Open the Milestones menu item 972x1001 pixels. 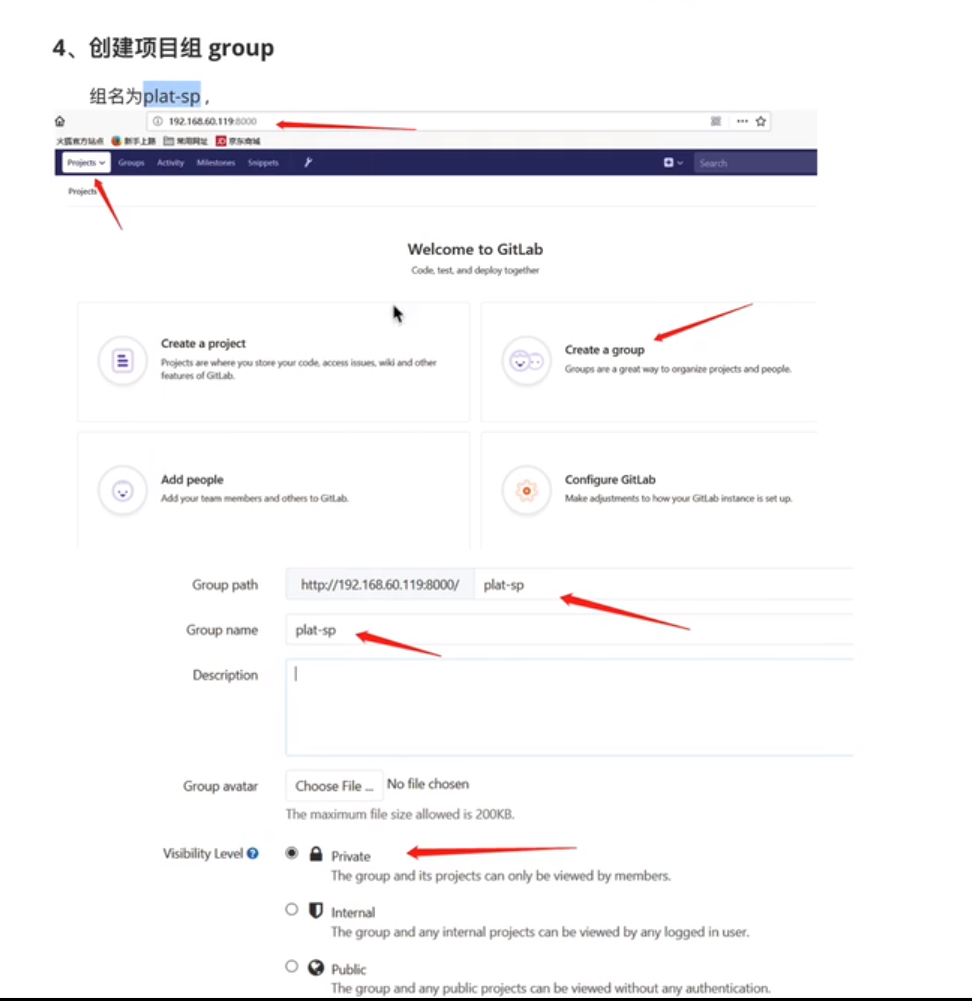215,162
